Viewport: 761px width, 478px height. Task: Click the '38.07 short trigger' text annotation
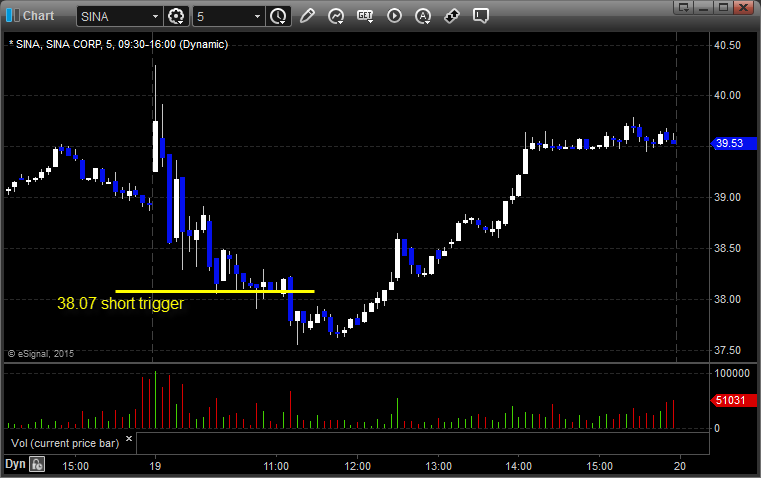click(x=120, y=303)
